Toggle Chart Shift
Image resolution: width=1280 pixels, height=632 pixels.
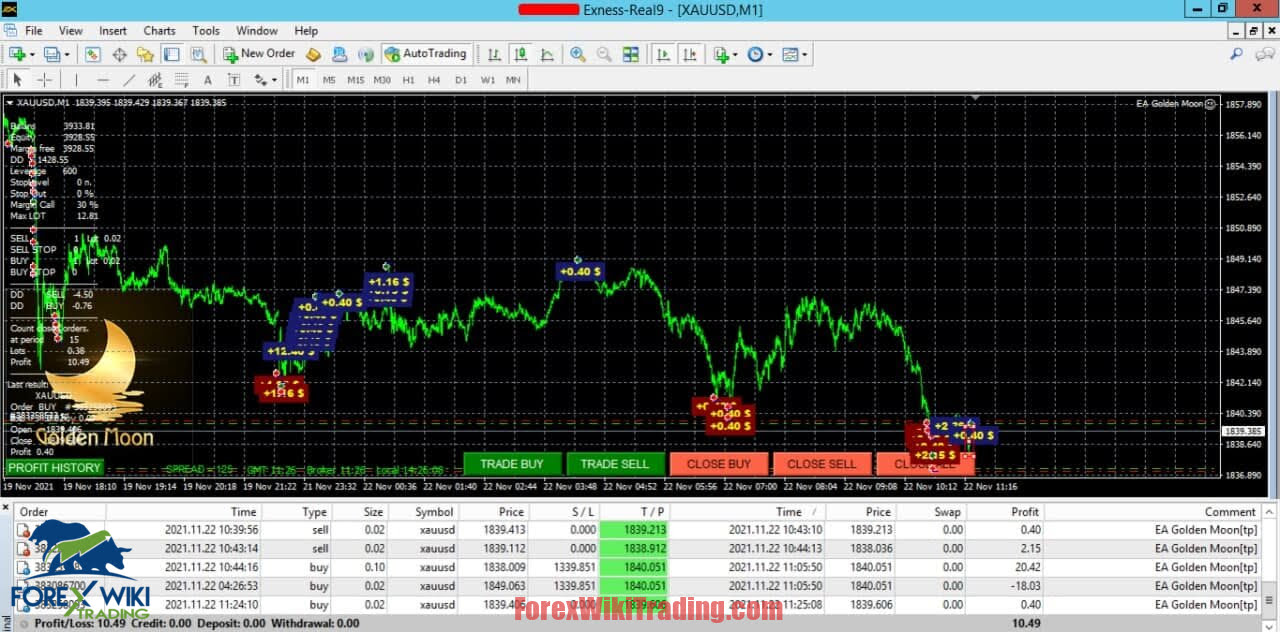point(690,54)
